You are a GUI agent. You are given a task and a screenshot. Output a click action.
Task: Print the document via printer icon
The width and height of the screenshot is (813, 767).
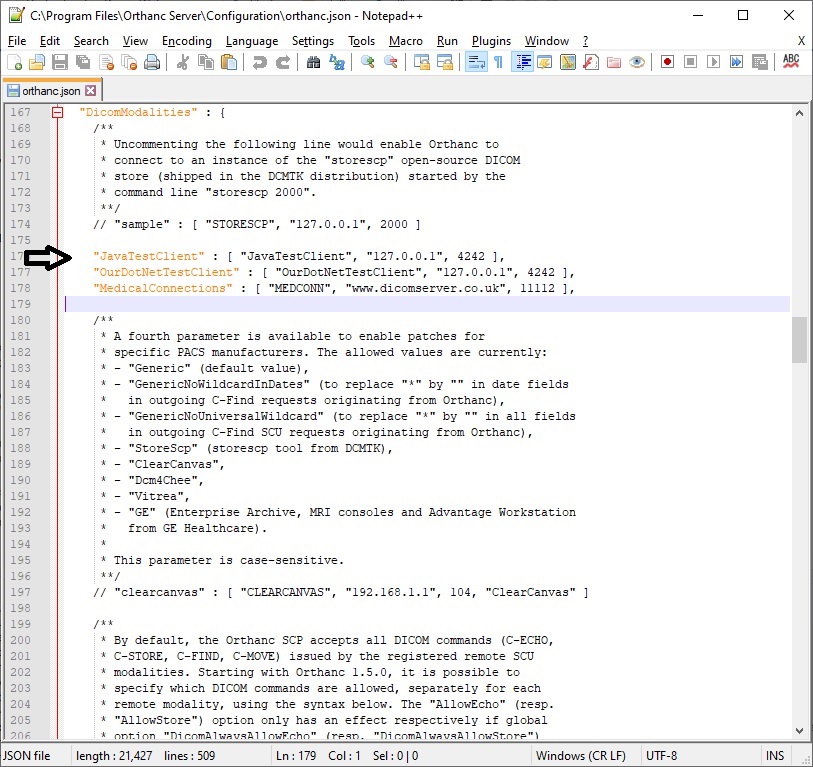(153, 61)
